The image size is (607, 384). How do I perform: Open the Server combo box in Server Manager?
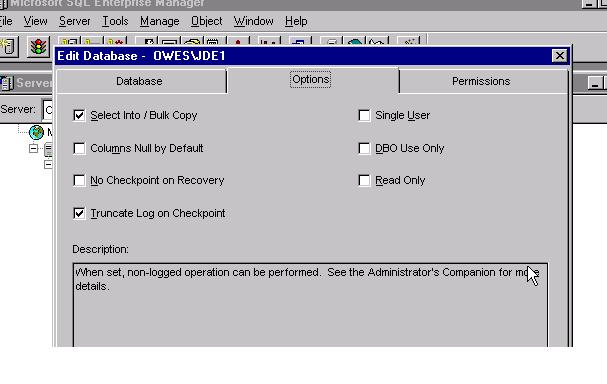click(x=48, y=110)
